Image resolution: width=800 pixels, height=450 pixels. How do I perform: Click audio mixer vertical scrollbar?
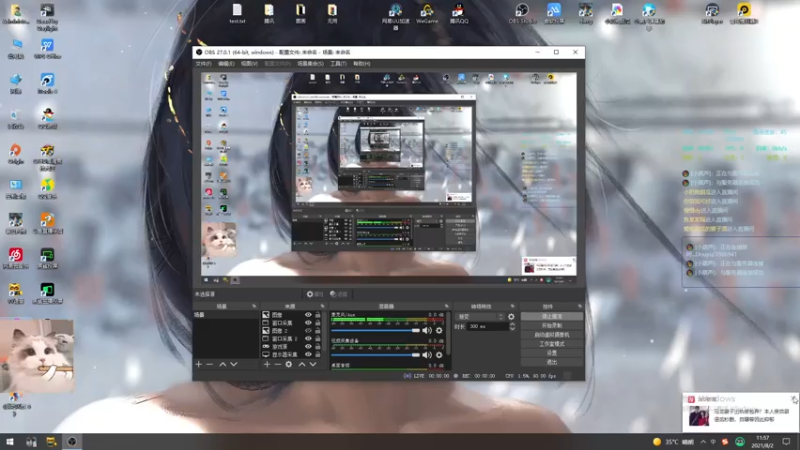tap(448, 334)
